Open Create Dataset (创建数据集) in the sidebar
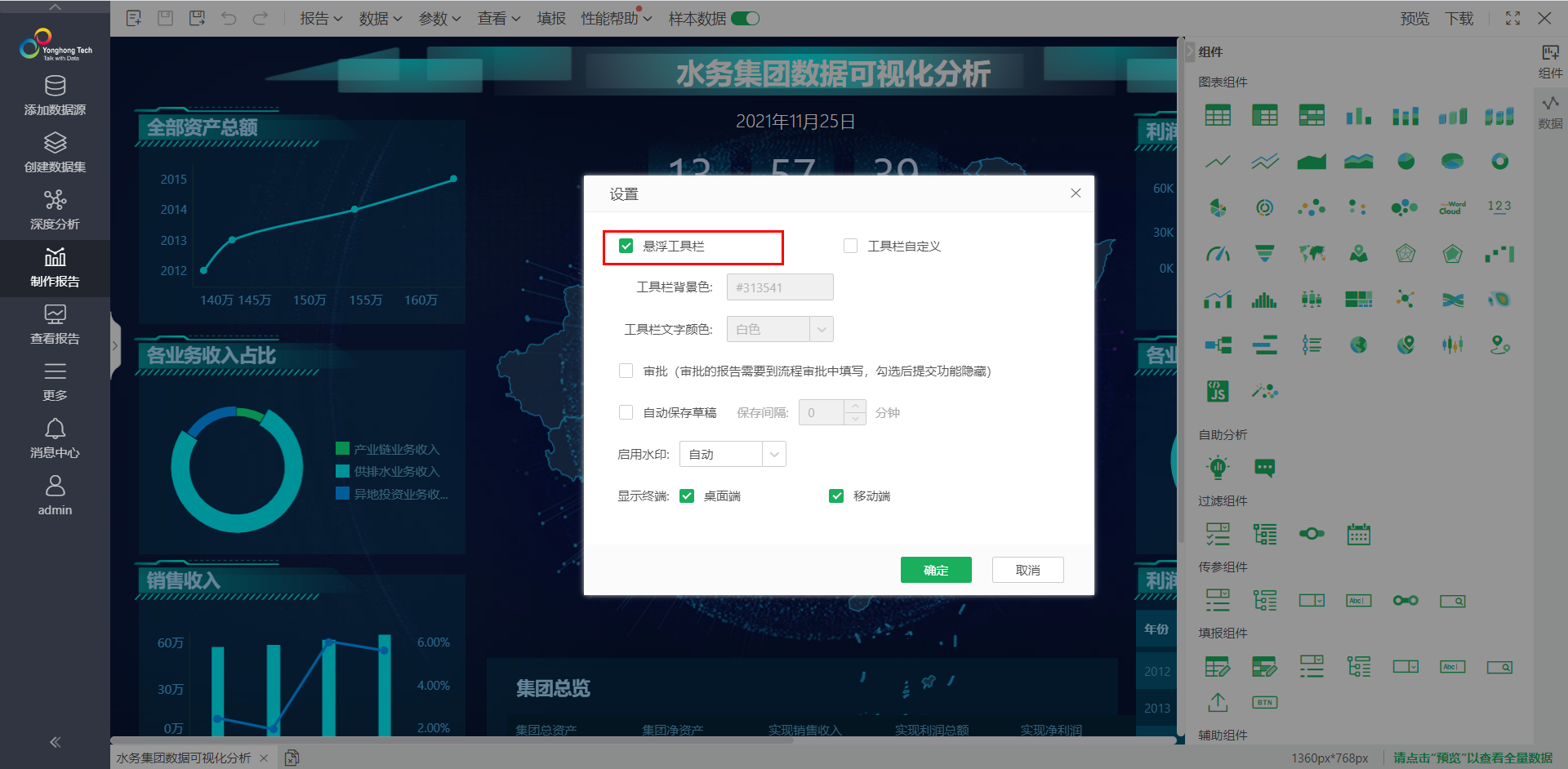The height and width of the screenshot is (769, 1568). [x=55, y=153]
